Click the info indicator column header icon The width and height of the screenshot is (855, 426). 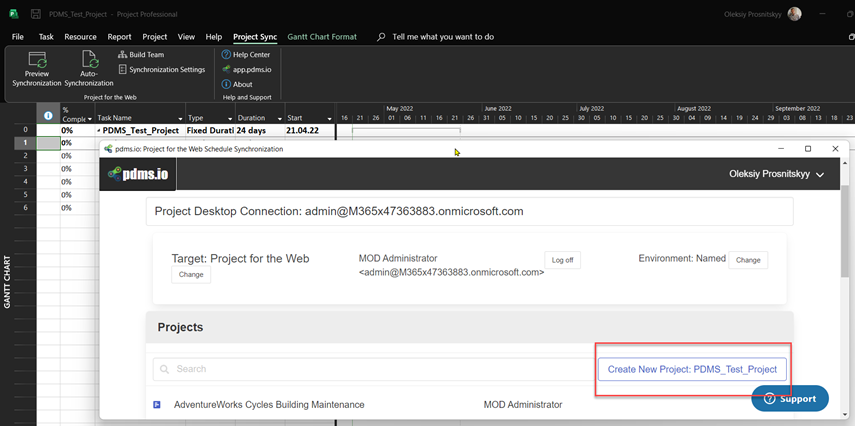pyautogui.click(x=48, y=115)
